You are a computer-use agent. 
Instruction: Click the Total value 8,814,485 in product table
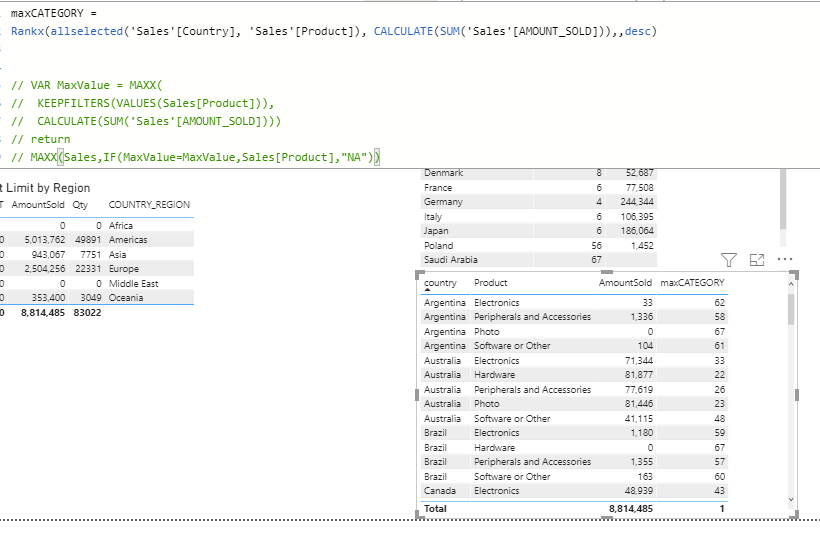[x=631, y=509]
